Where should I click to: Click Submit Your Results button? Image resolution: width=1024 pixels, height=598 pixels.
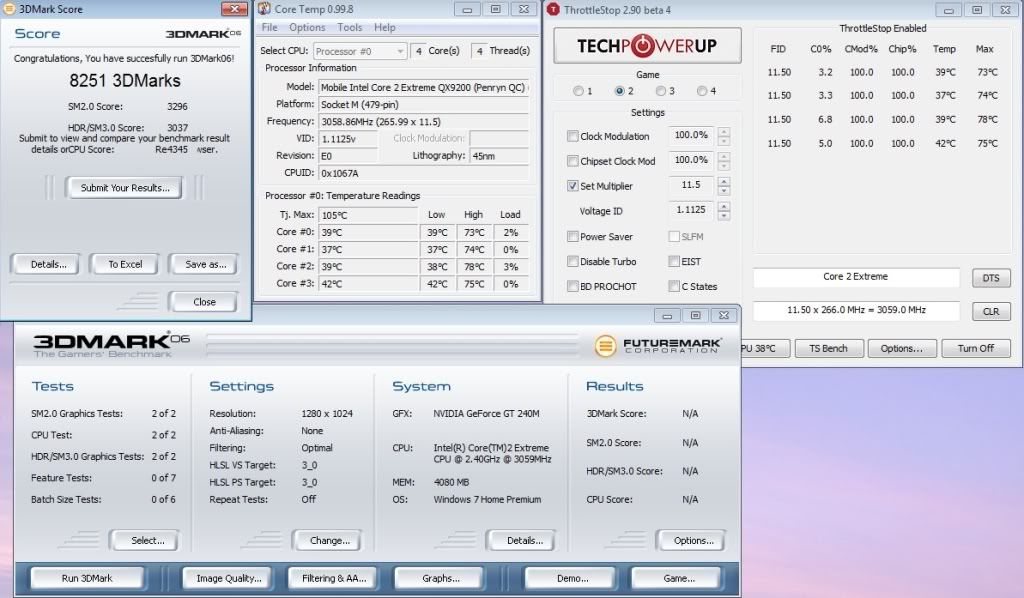125,188
